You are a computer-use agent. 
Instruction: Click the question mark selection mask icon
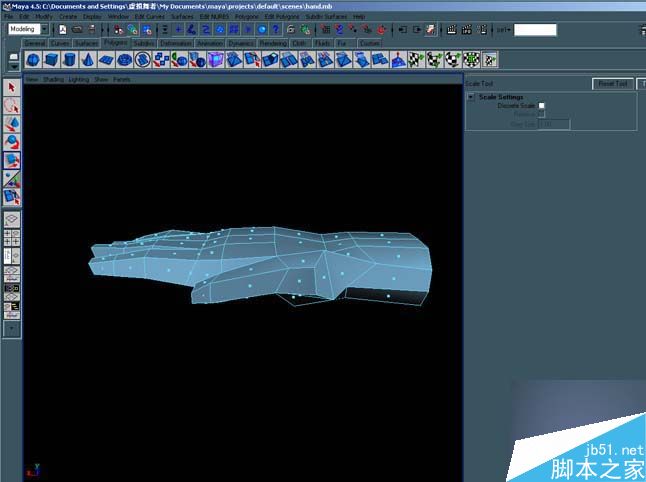(276, 30)
